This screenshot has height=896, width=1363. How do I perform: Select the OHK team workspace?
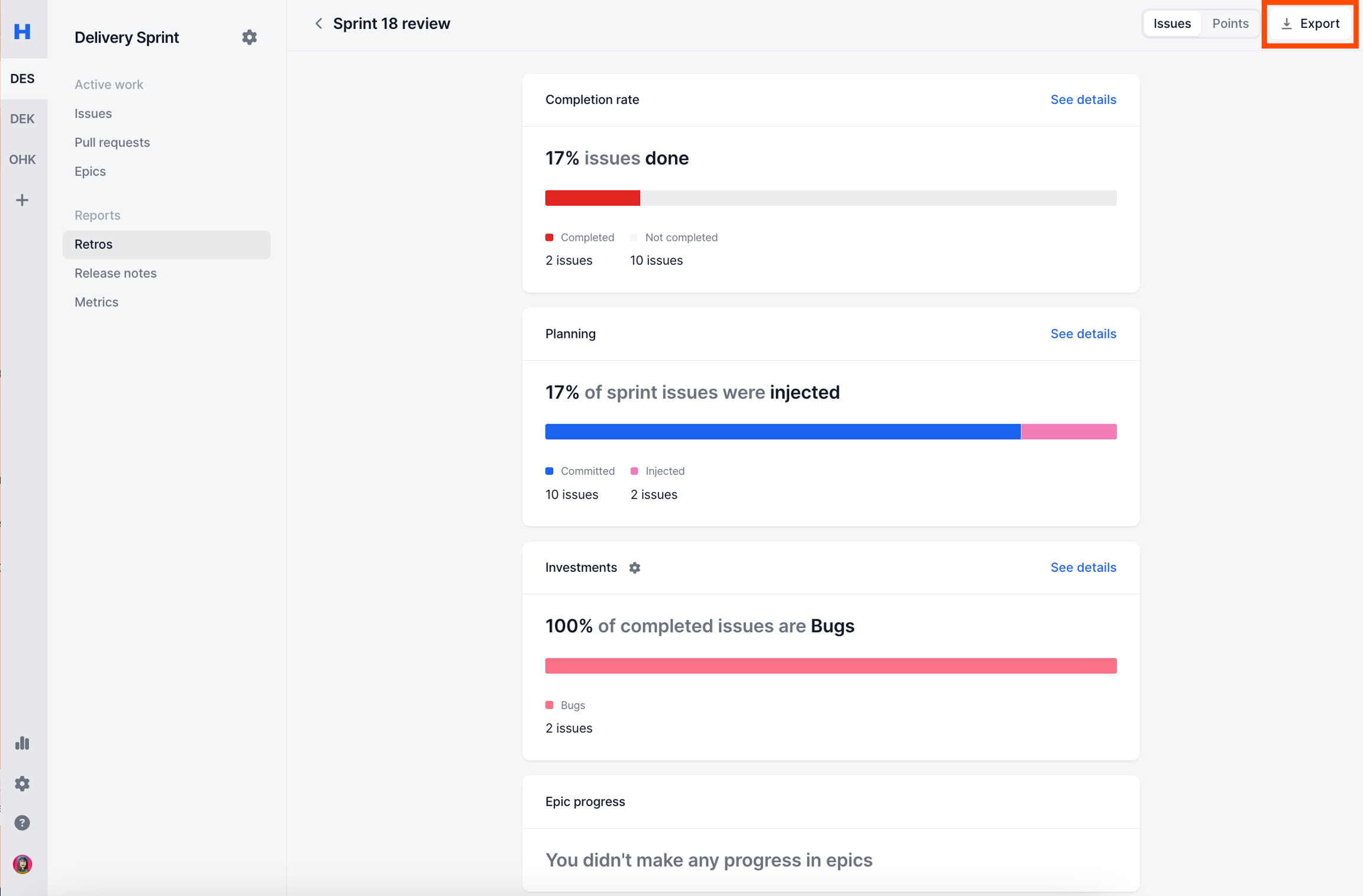22,160
